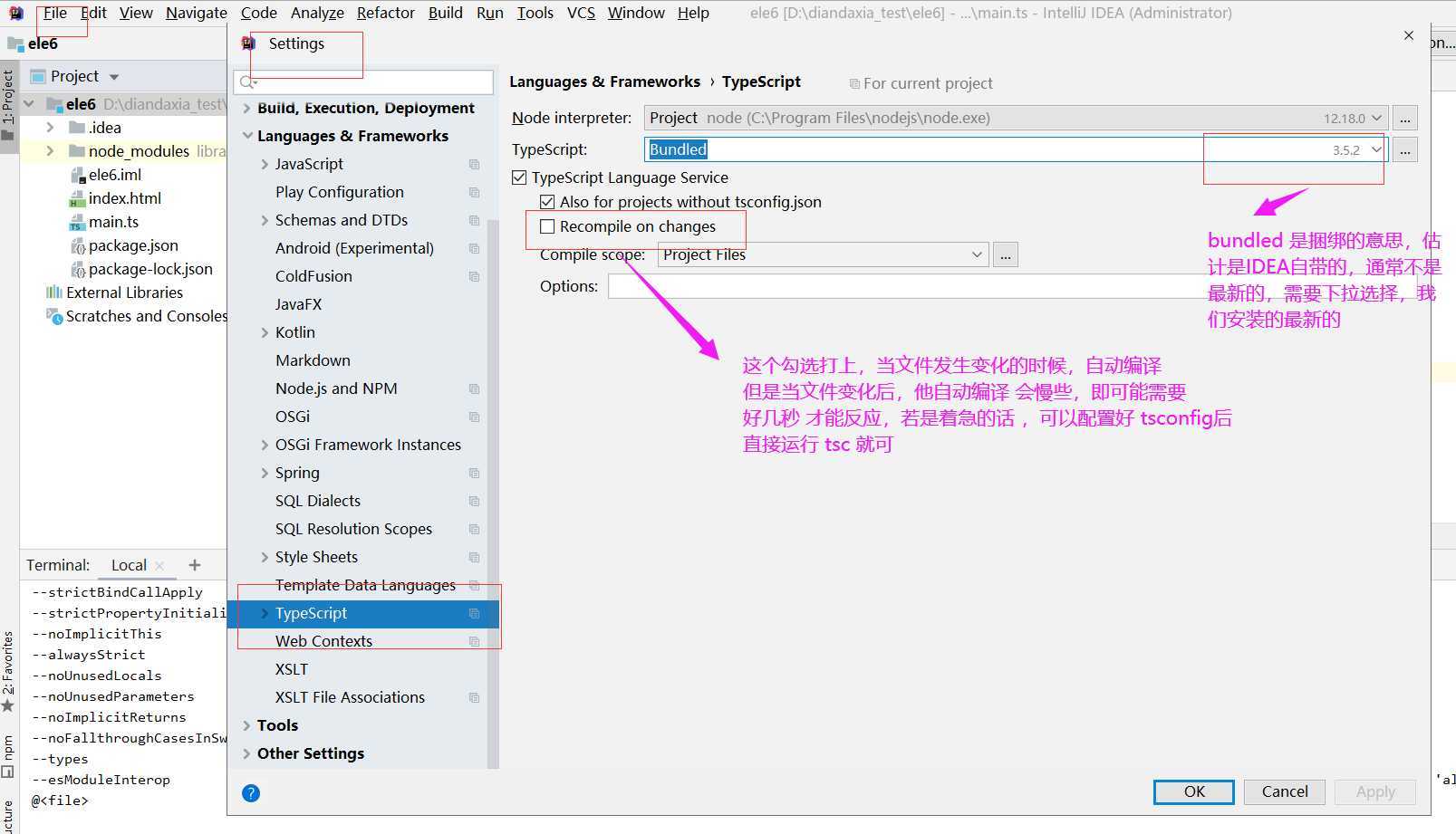Viewport: 1456px width, 834px height.
Task: Click Compile scope ellipsis button
Action: pos(1006,254)
